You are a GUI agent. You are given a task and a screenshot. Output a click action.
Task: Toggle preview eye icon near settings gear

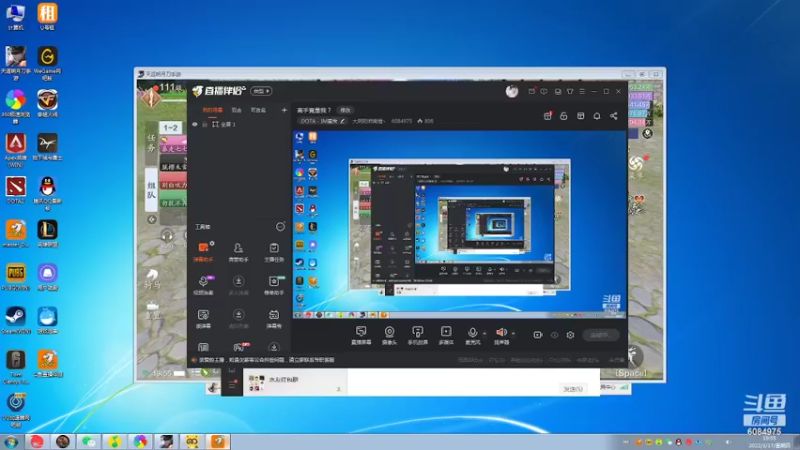coord(555,335)
